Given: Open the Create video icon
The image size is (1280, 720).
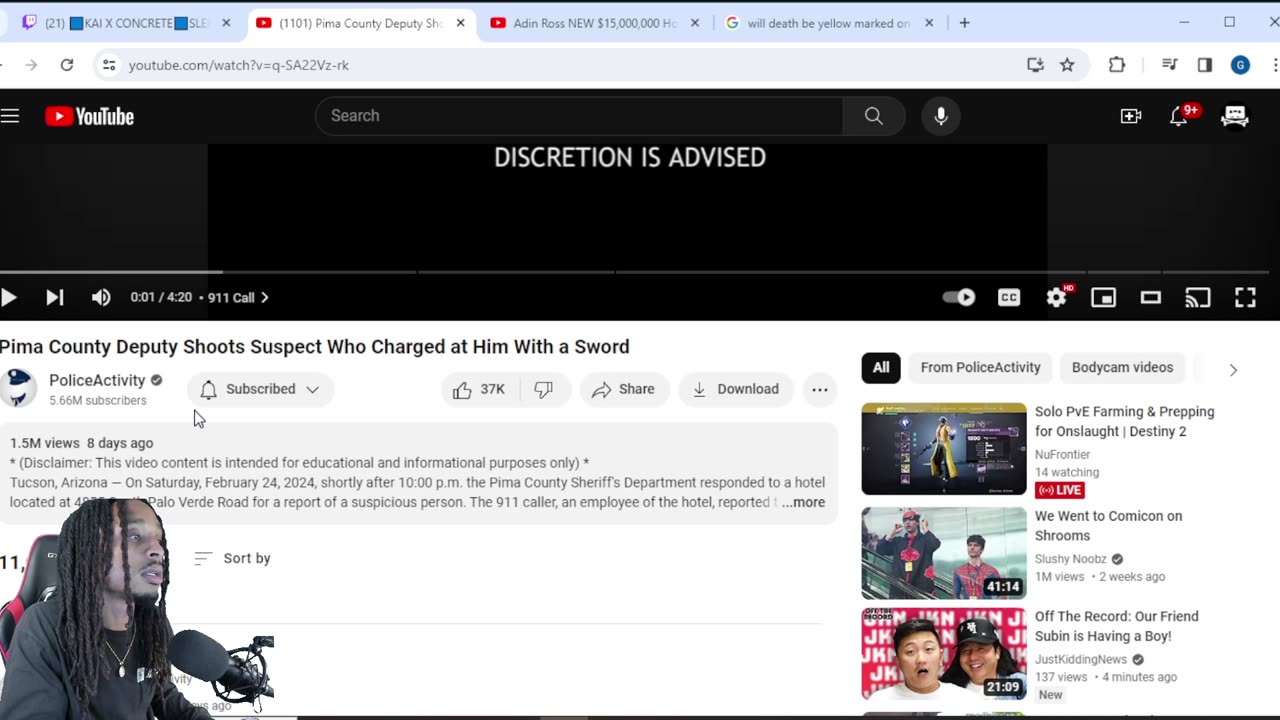Looking at the screenshot, I should coord(1131,116).
